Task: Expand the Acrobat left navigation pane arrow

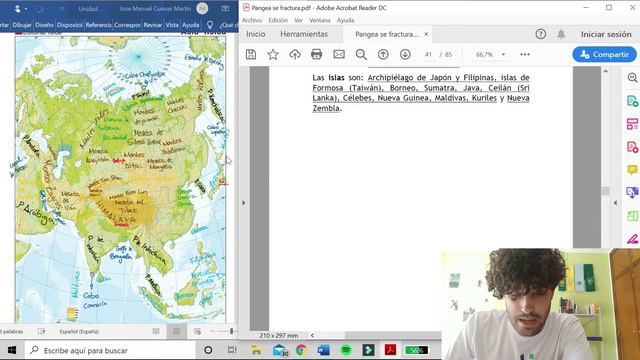Action: [x=244, y=203]
